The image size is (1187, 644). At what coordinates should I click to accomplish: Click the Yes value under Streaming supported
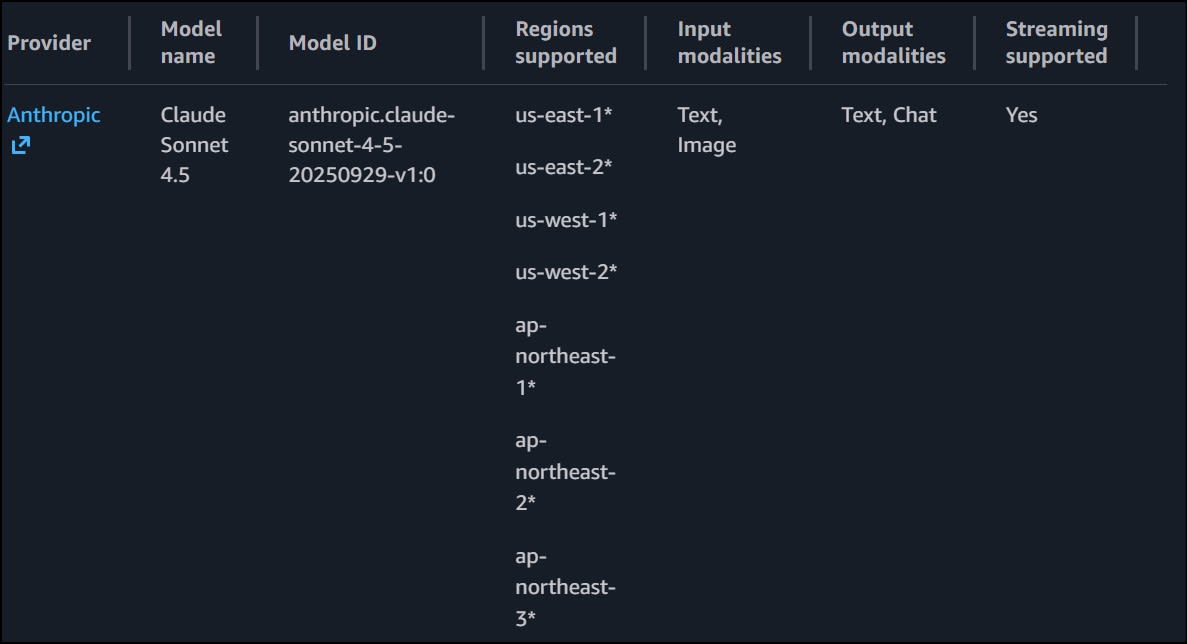[1021, 115]
